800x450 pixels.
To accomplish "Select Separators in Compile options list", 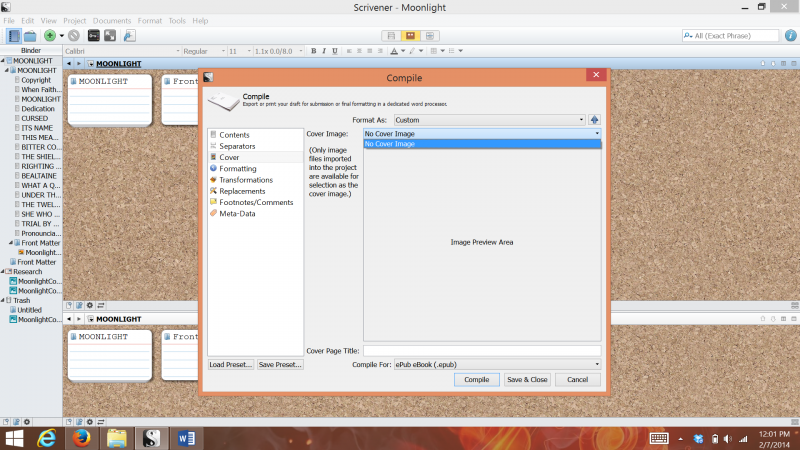I will pos(237,146).
